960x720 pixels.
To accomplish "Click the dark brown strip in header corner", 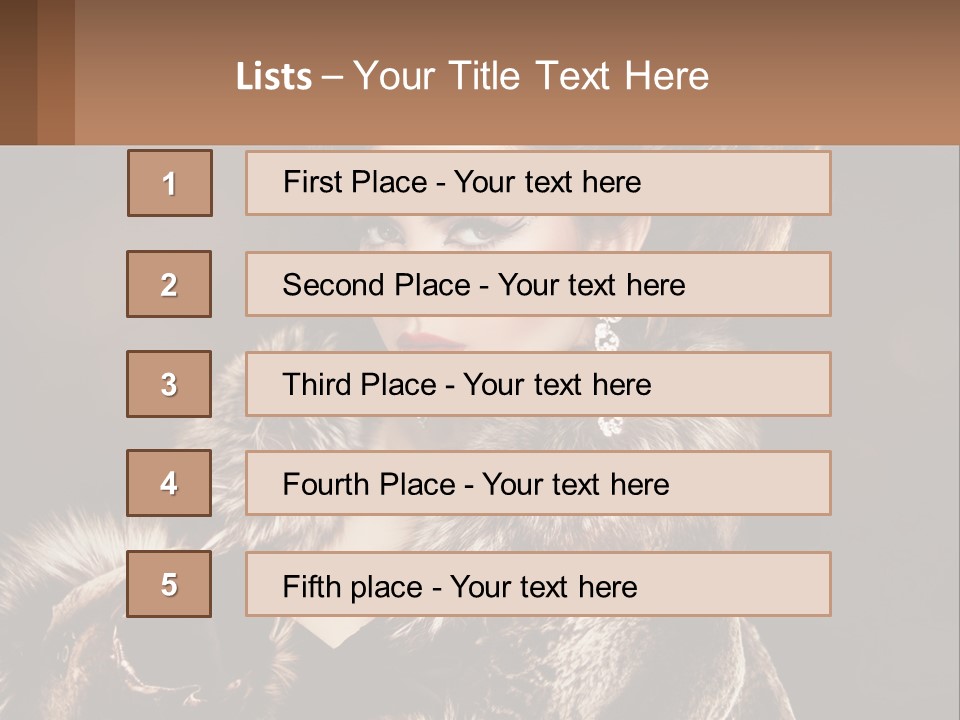I will tap(18, 72).
